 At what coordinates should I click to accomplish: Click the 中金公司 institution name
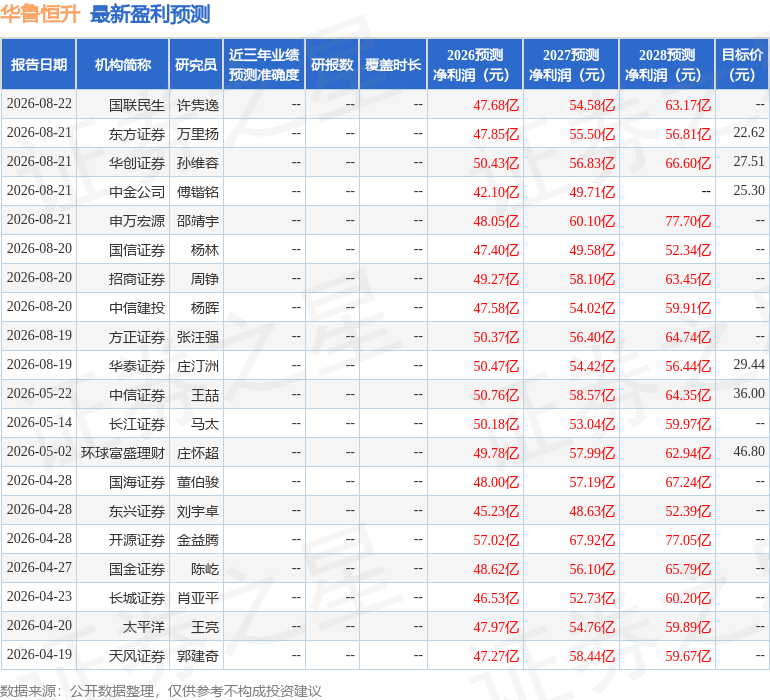click(x=137, y=192)
